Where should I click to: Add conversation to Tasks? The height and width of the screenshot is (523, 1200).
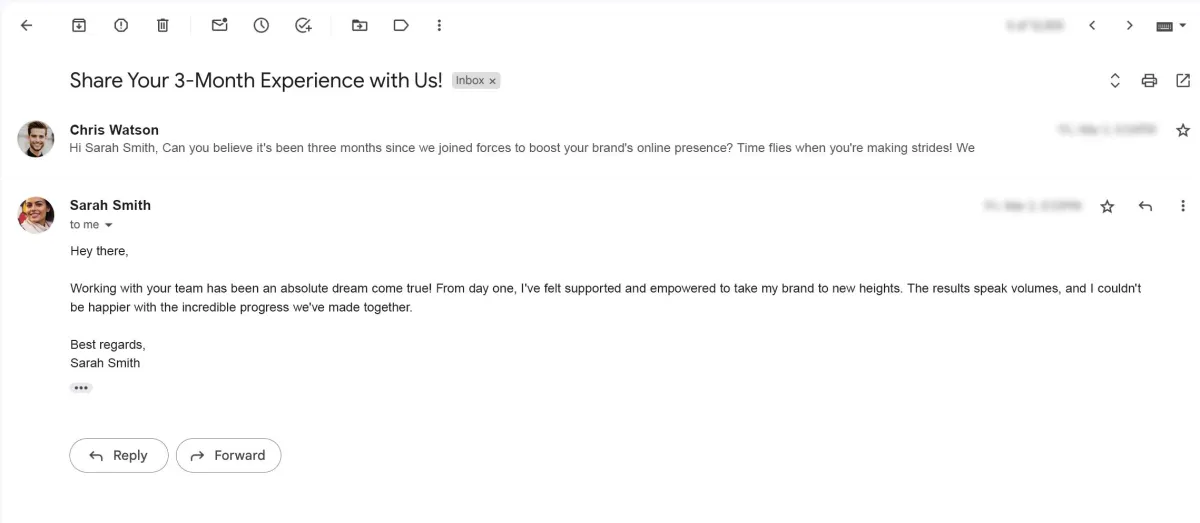tap(304, 26)
